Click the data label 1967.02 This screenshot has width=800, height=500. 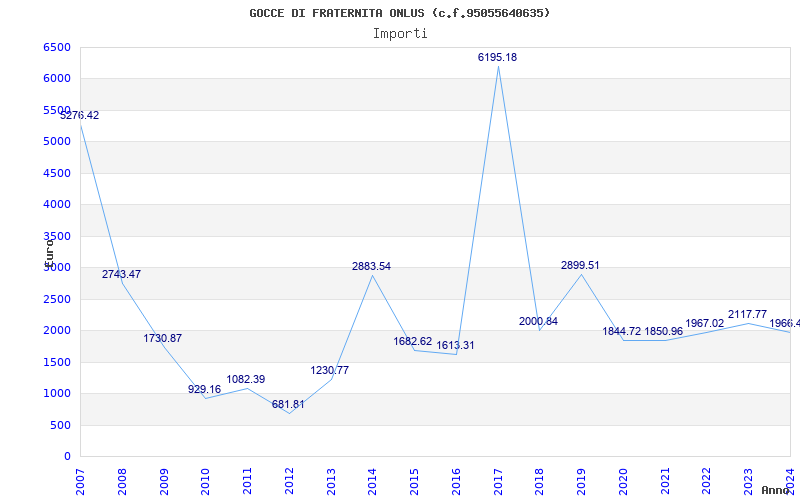click(x=705, y=323)
